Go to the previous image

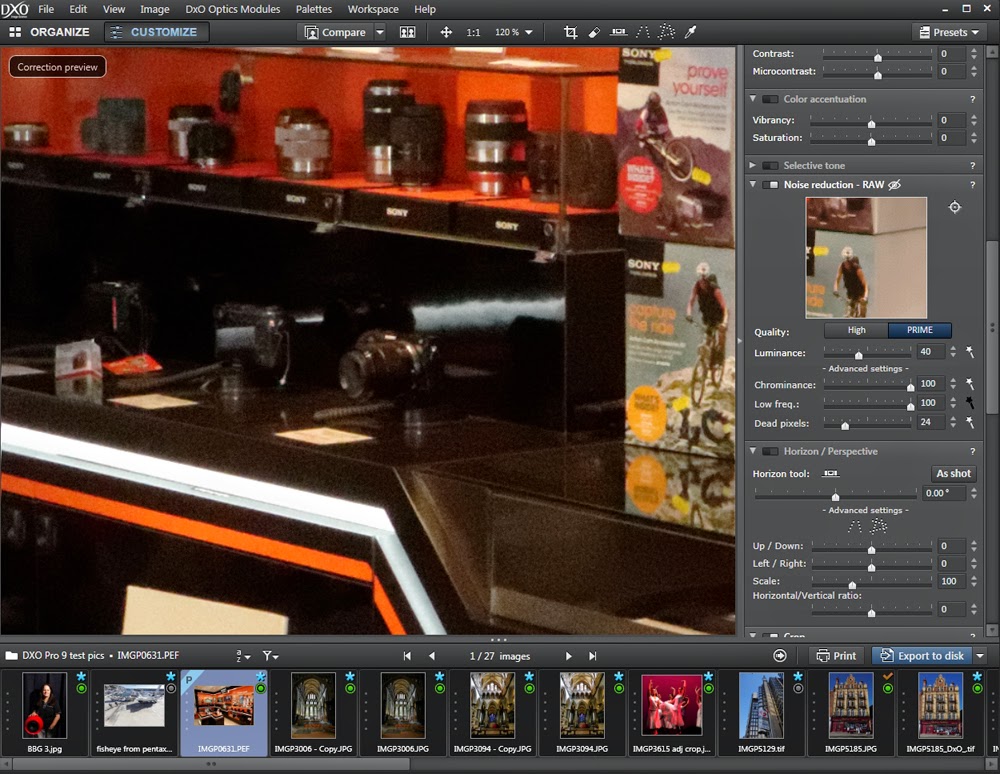(x=432, y=655)
